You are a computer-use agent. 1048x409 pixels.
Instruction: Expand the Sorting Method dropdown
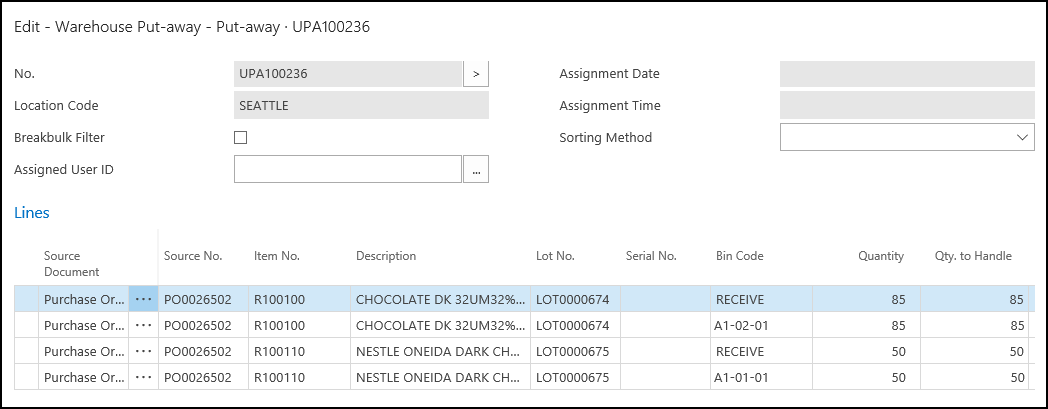(x=1022, y=138)
